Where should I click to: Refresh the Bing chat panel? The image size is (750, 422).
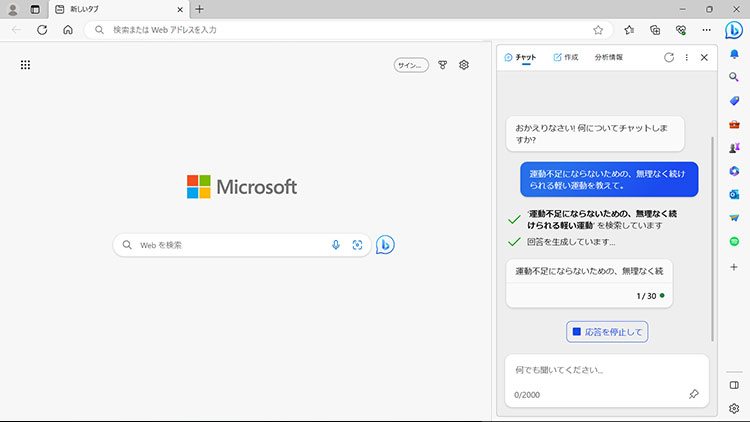coord(669,57)
